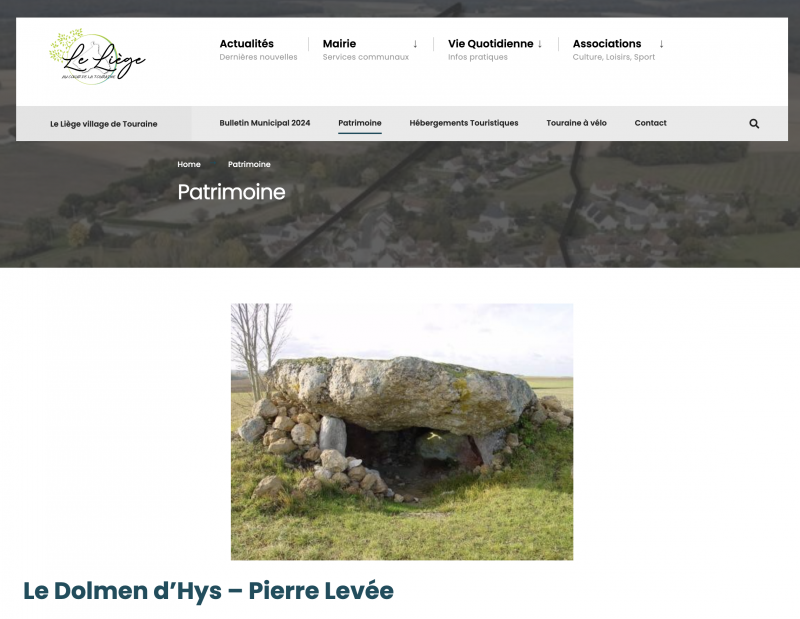Visit the Touraine à vélo page
Screen dimensions: 800x619
click(x=576, y=123)
